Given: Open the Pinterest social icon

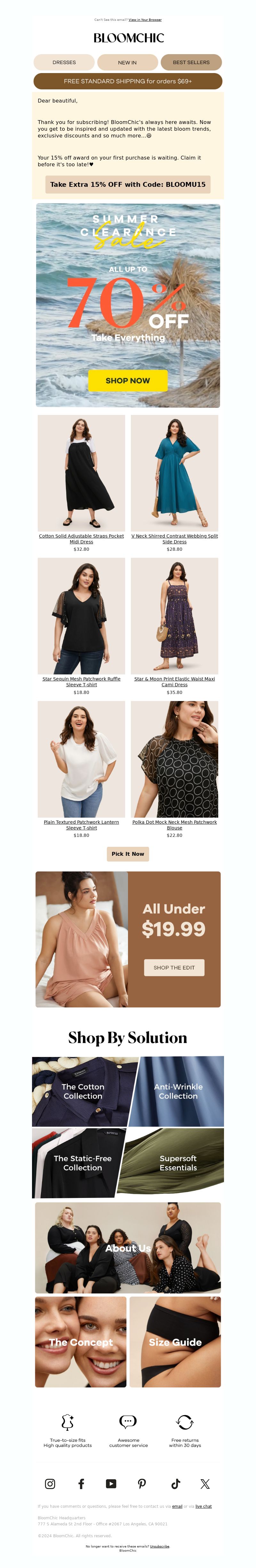Looking at the screenshot, I should (142, 1483).
